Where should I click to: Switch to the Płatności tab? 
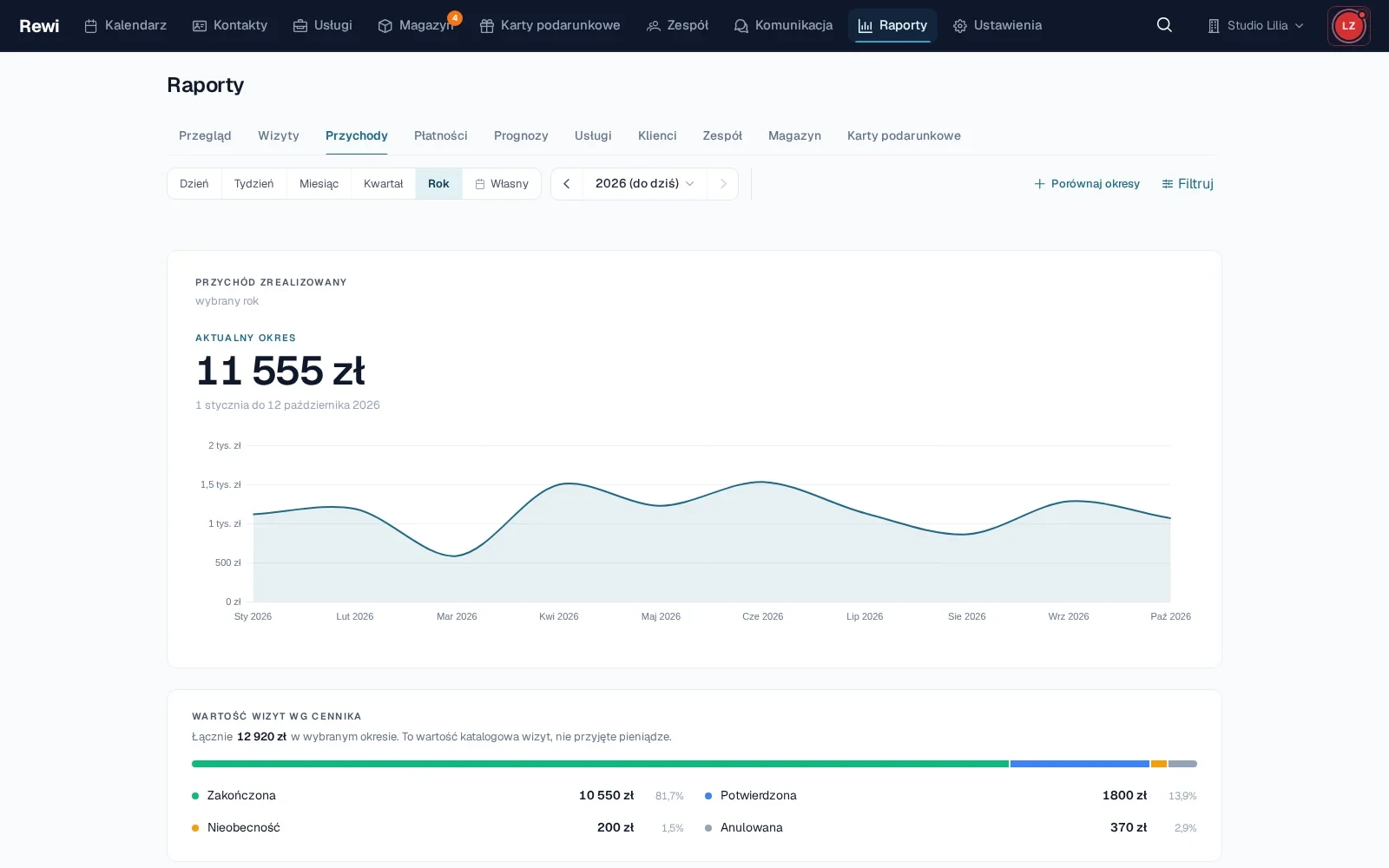[x=441, y=135]
